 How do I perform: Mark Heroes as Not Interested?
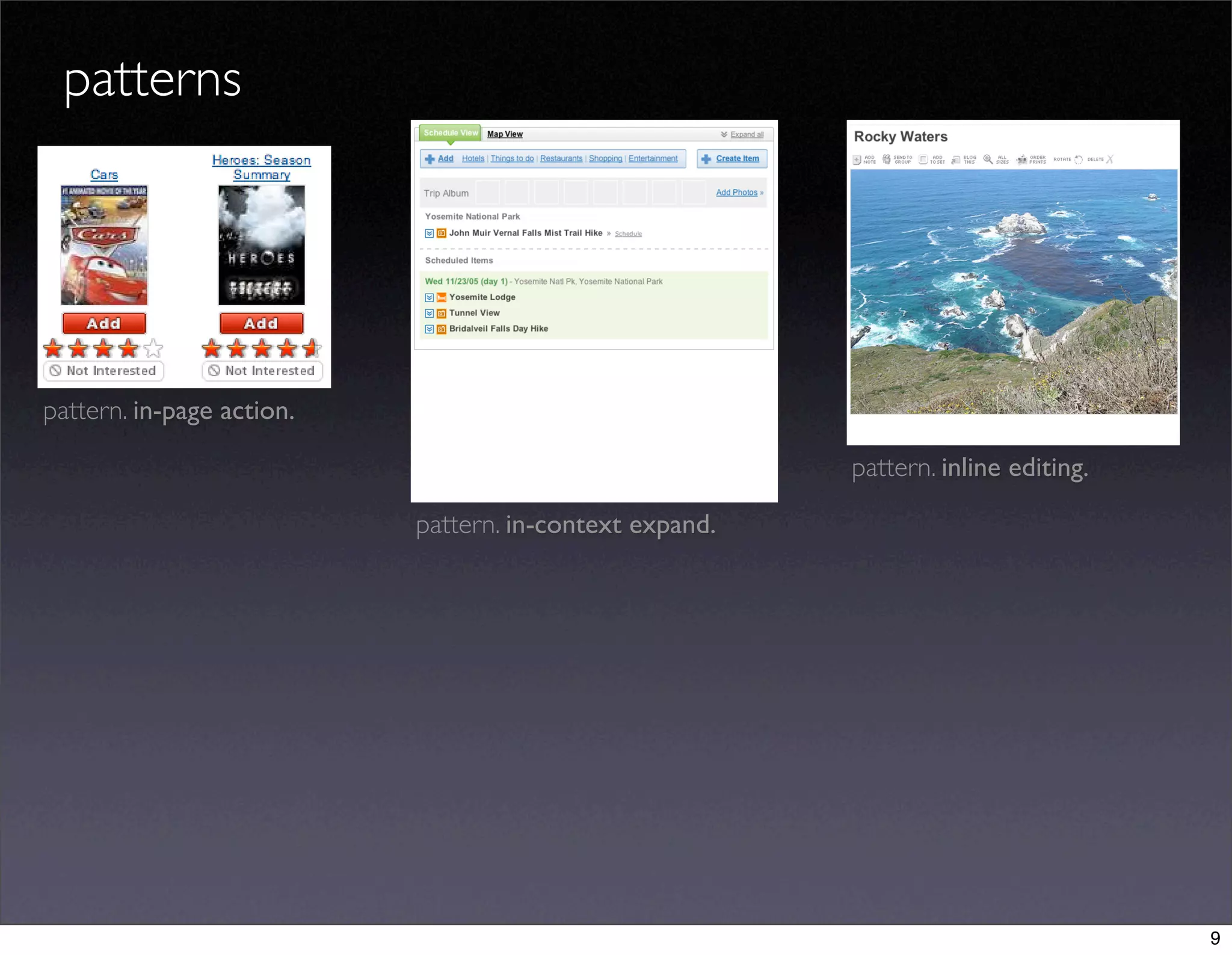[x=262, y=371]
